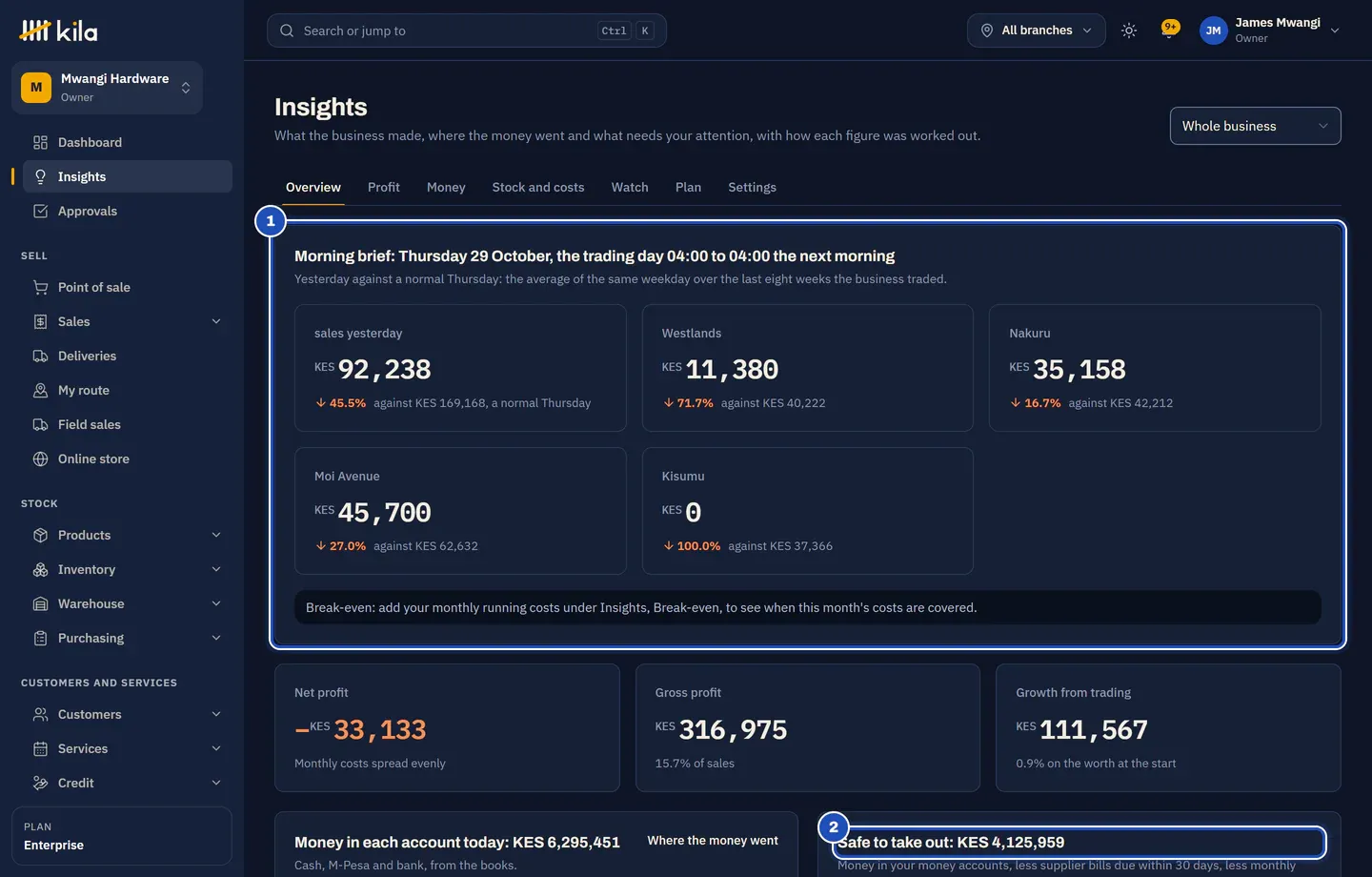Open the Whole business dropdown
1372x877 pixels.
[x=1256, y=126]
